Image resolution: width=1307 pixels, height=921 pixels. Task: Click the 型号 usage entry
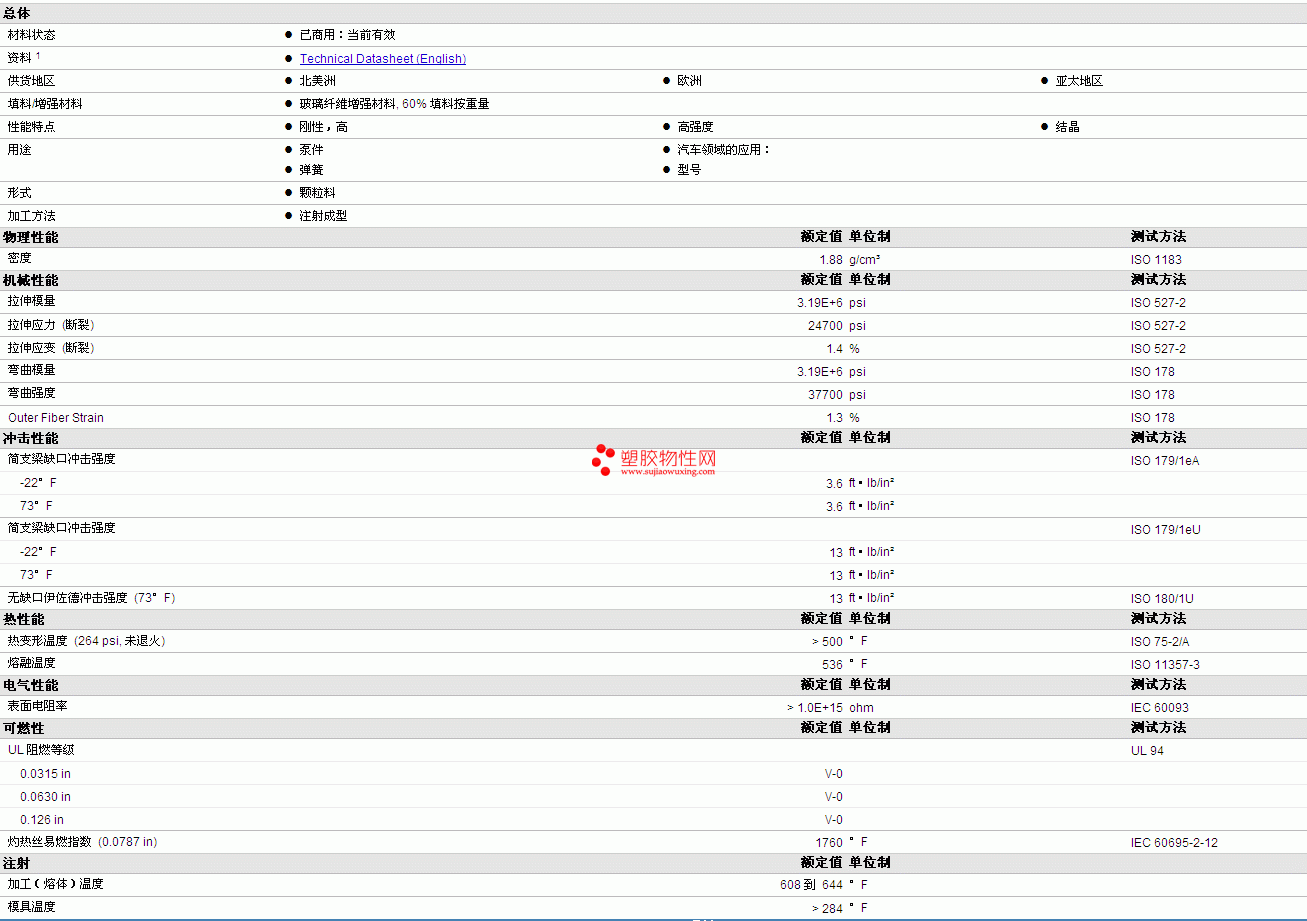point(689,170)
